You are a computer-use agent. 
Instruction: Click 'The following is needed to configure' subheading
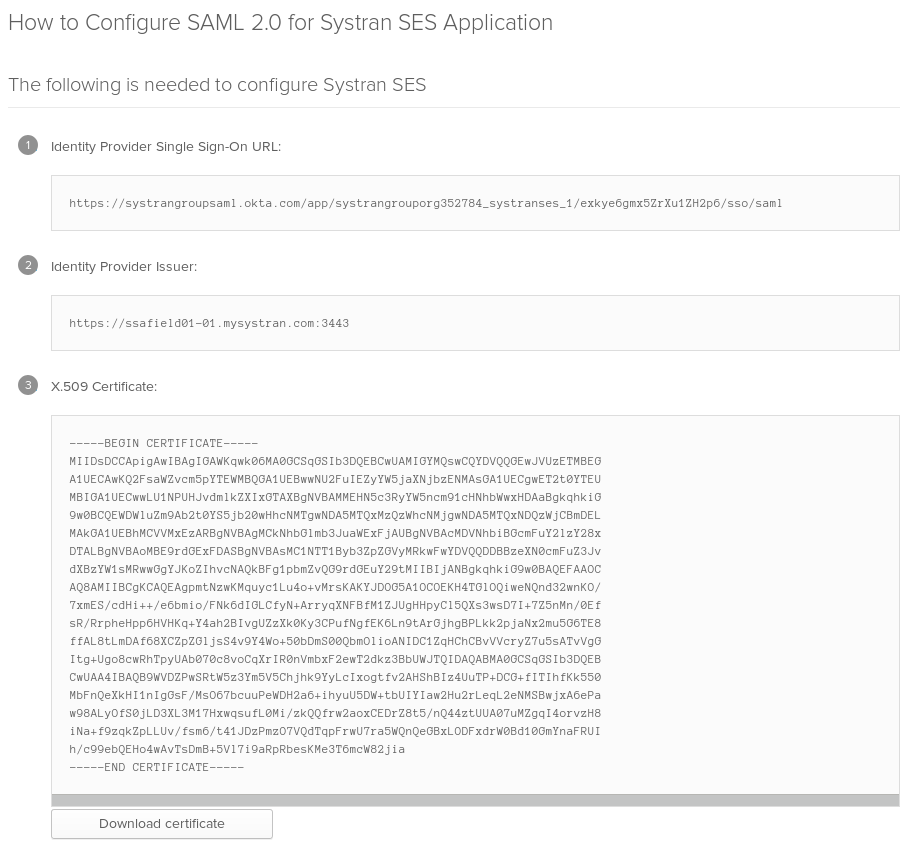tap(217, 85)
